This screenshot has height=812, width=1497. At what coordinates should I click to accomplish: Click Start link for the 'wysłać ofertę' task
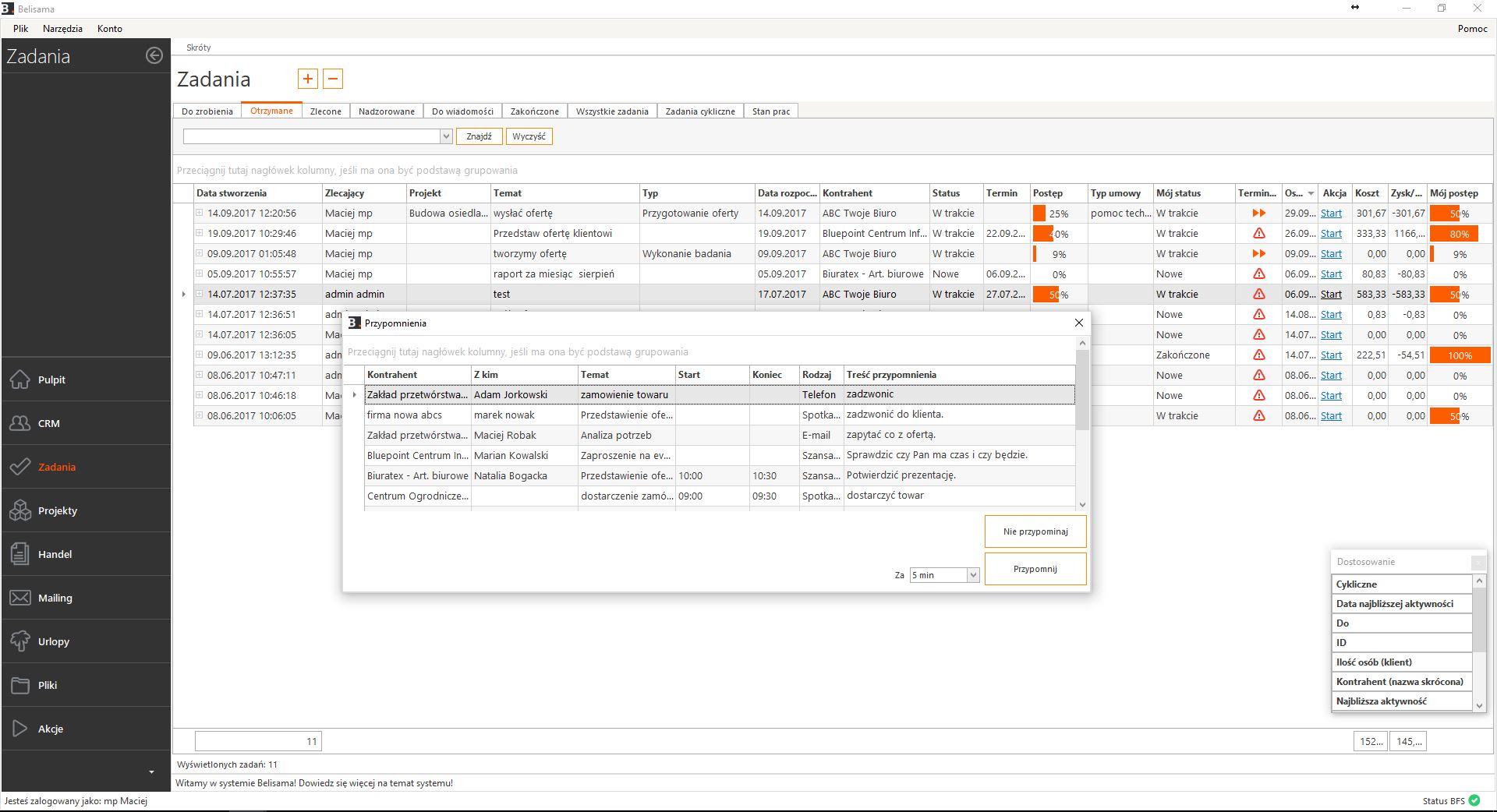pyautogui.click(x=1331, y=214)
